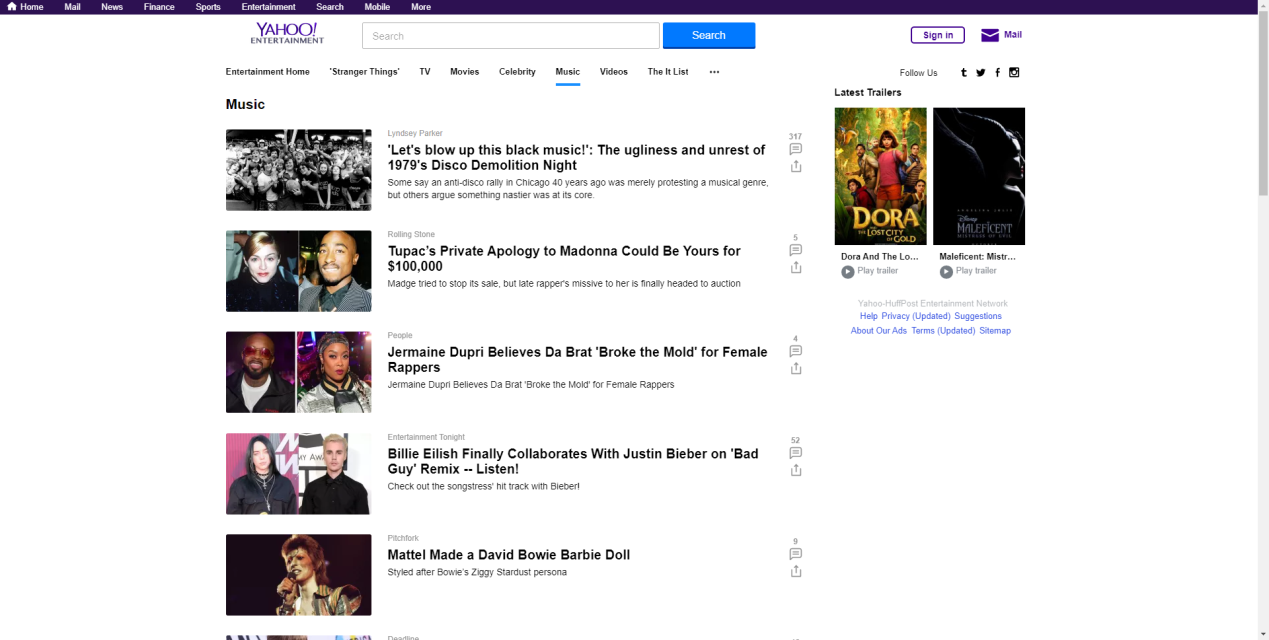Open the Billie Eilish Bad Guy Remix headline

(x=573, y=461)
